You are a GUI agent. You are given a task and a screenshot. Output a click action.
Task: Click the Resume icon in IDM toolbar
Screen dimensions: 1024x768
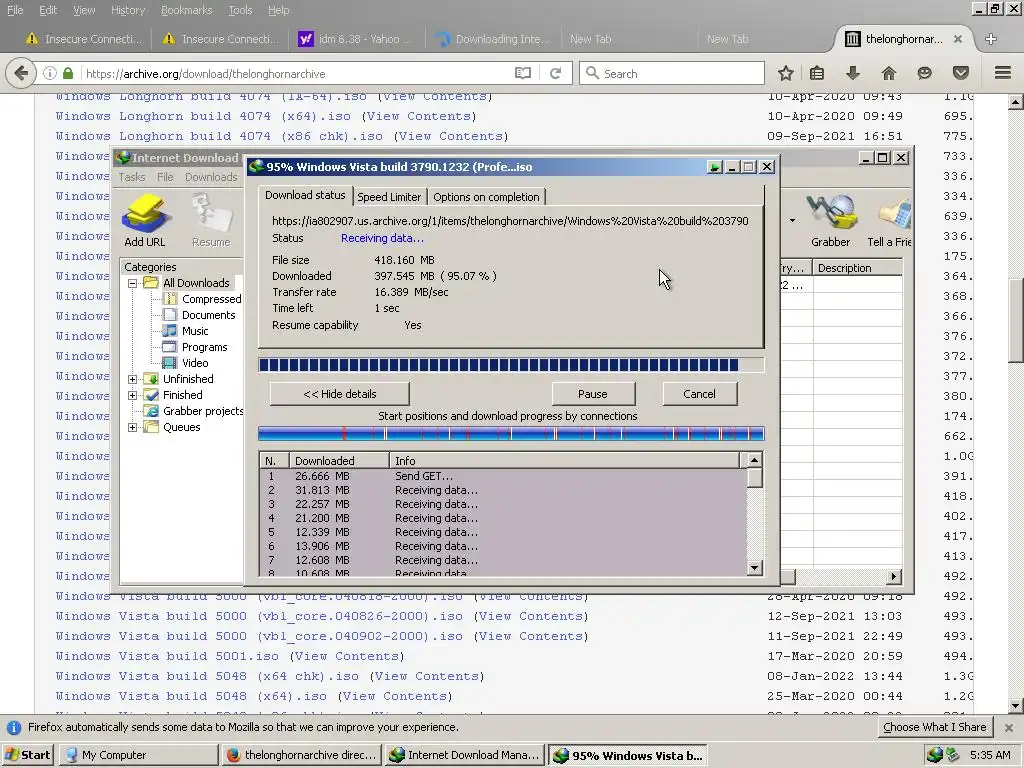pyautogui.click(x=211, y=220)
